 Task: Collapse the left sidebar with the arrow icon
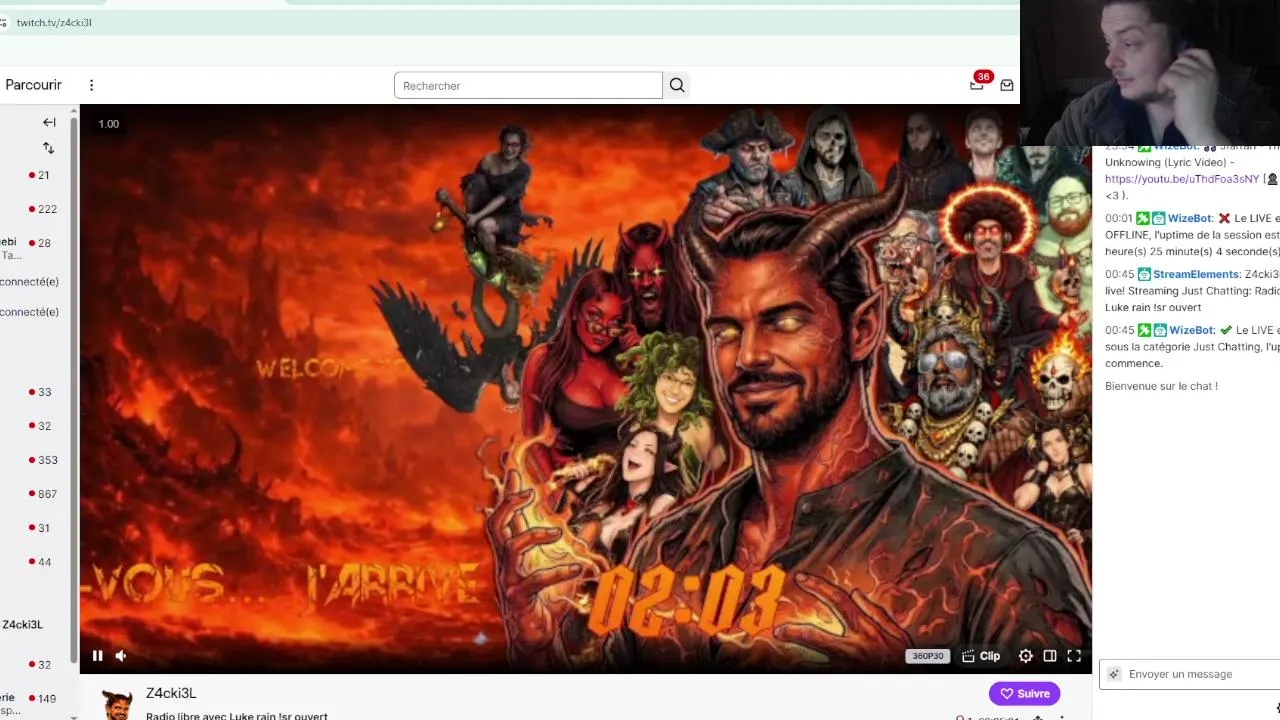coord(49,122)
